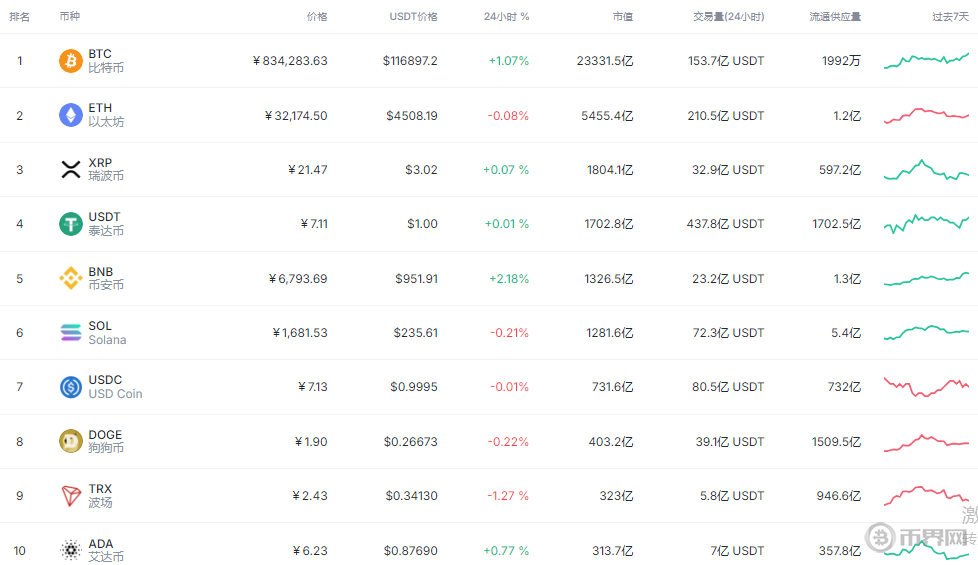Image resolution: width=978 pixels, height=565 pixels.
Task: Click the yellow BNB logo icon
Action: click(x=70, y=278)
